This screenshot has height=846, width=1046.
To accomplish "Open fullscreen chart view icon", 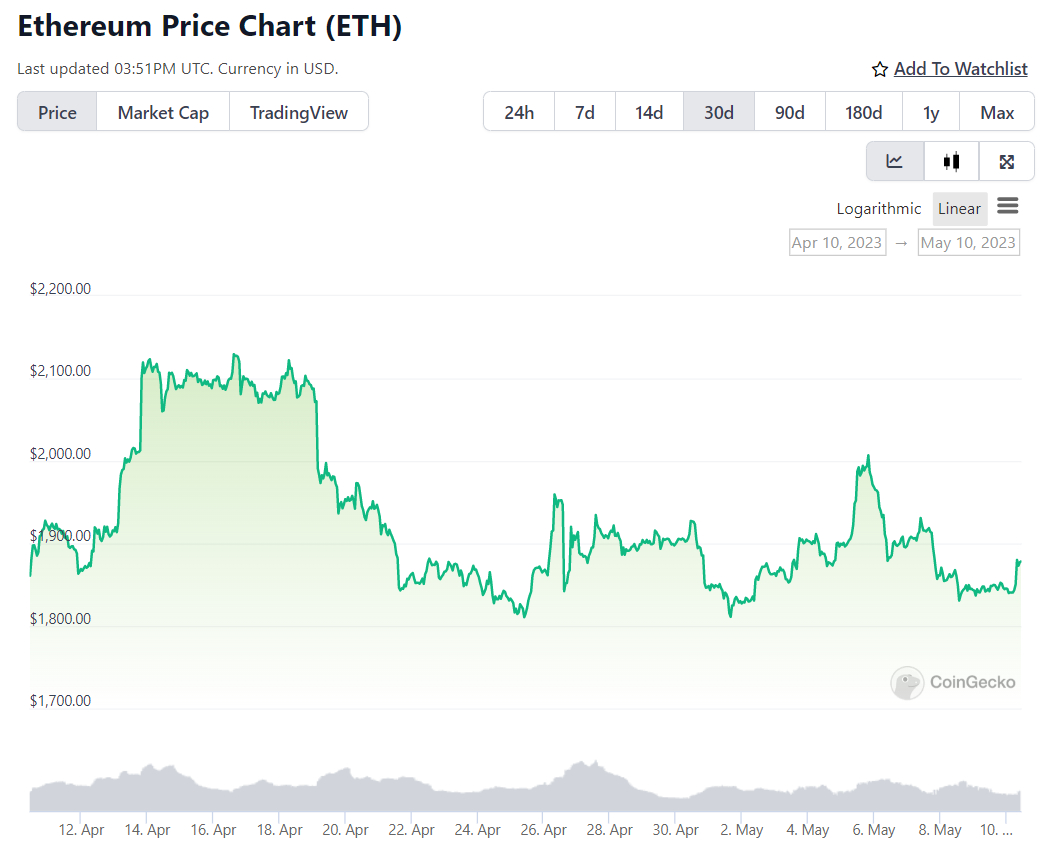I will pos(1007,161).
